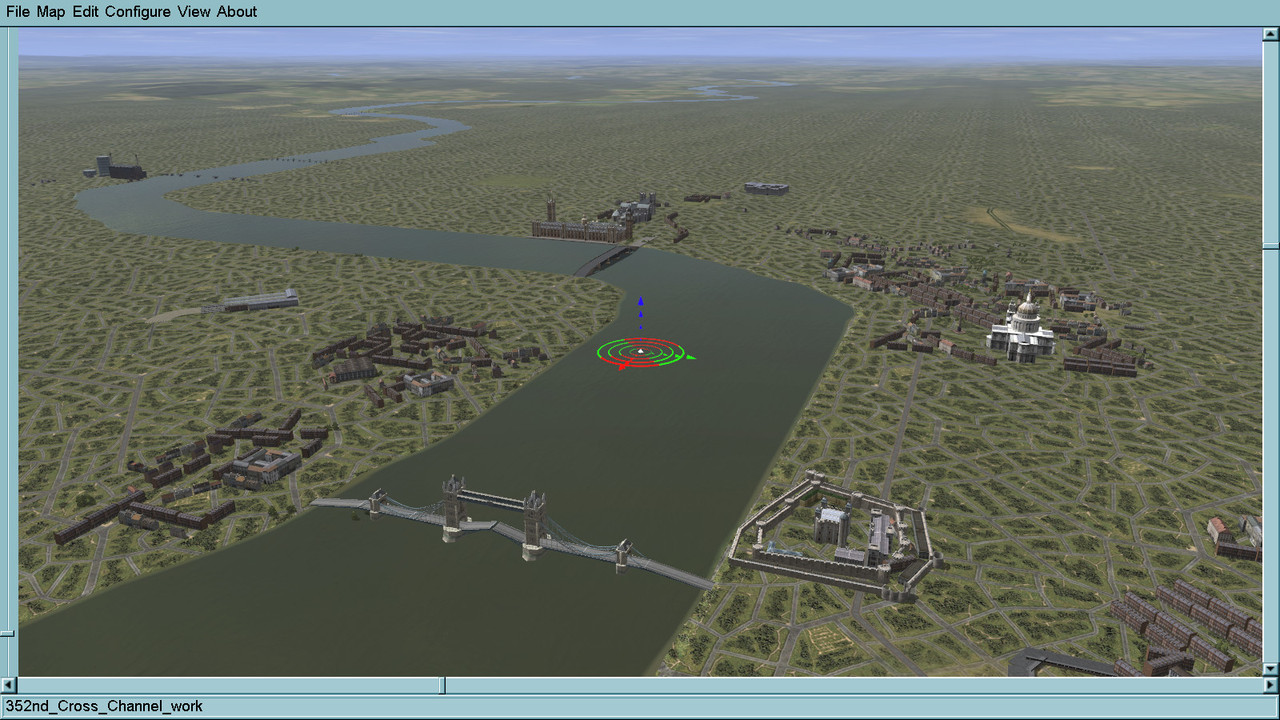Open the Configure menu
Screen dimensions: 1280x720
(x=138, y=12)
